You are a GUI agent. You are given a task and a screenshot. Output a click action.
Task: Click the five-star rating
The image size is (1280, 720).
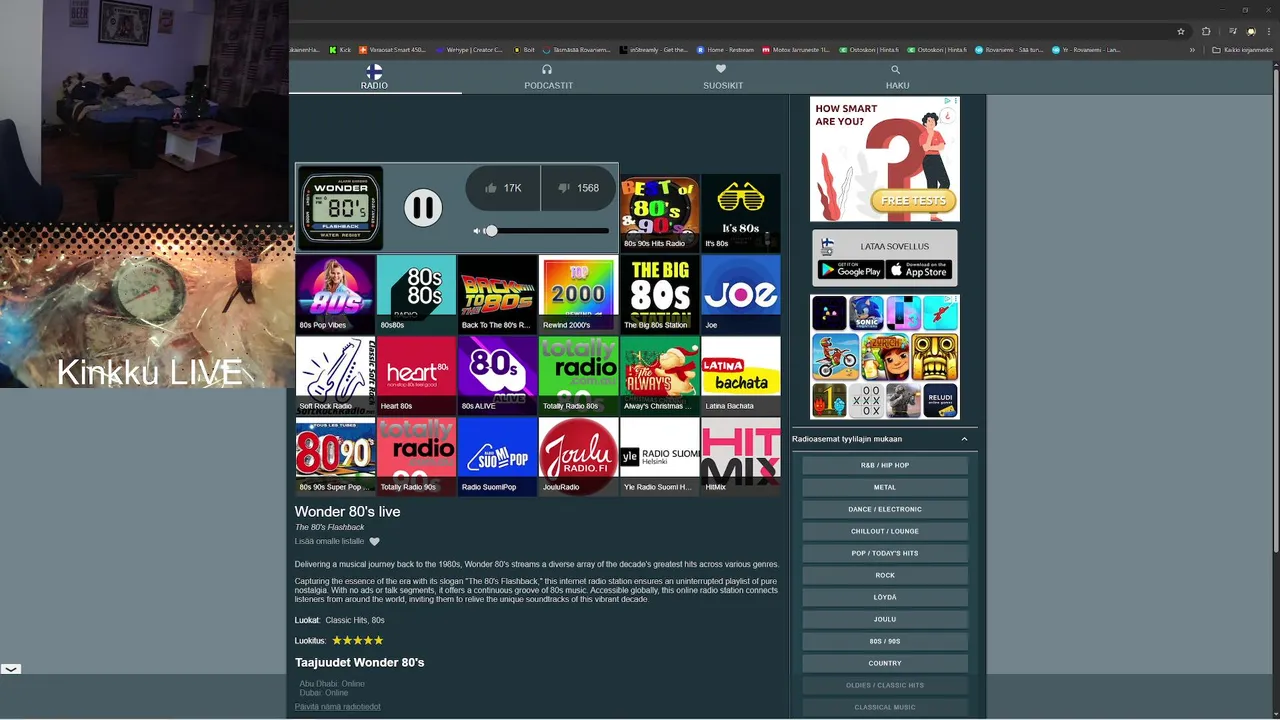[x=358, y=640]
